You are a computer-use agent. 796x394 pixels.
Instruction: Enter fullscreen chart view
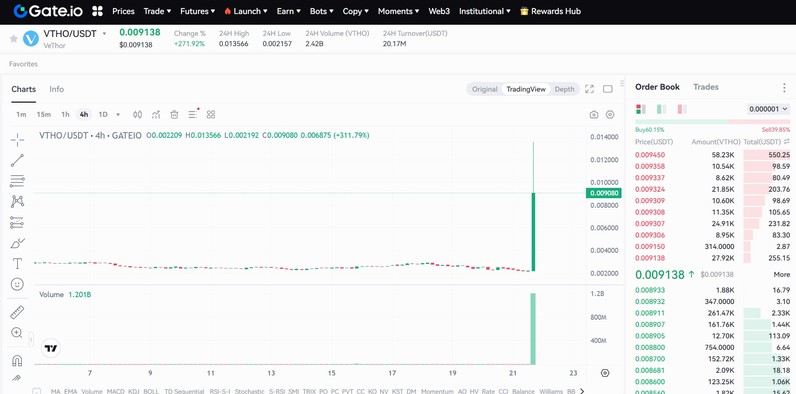pos(589,89)
